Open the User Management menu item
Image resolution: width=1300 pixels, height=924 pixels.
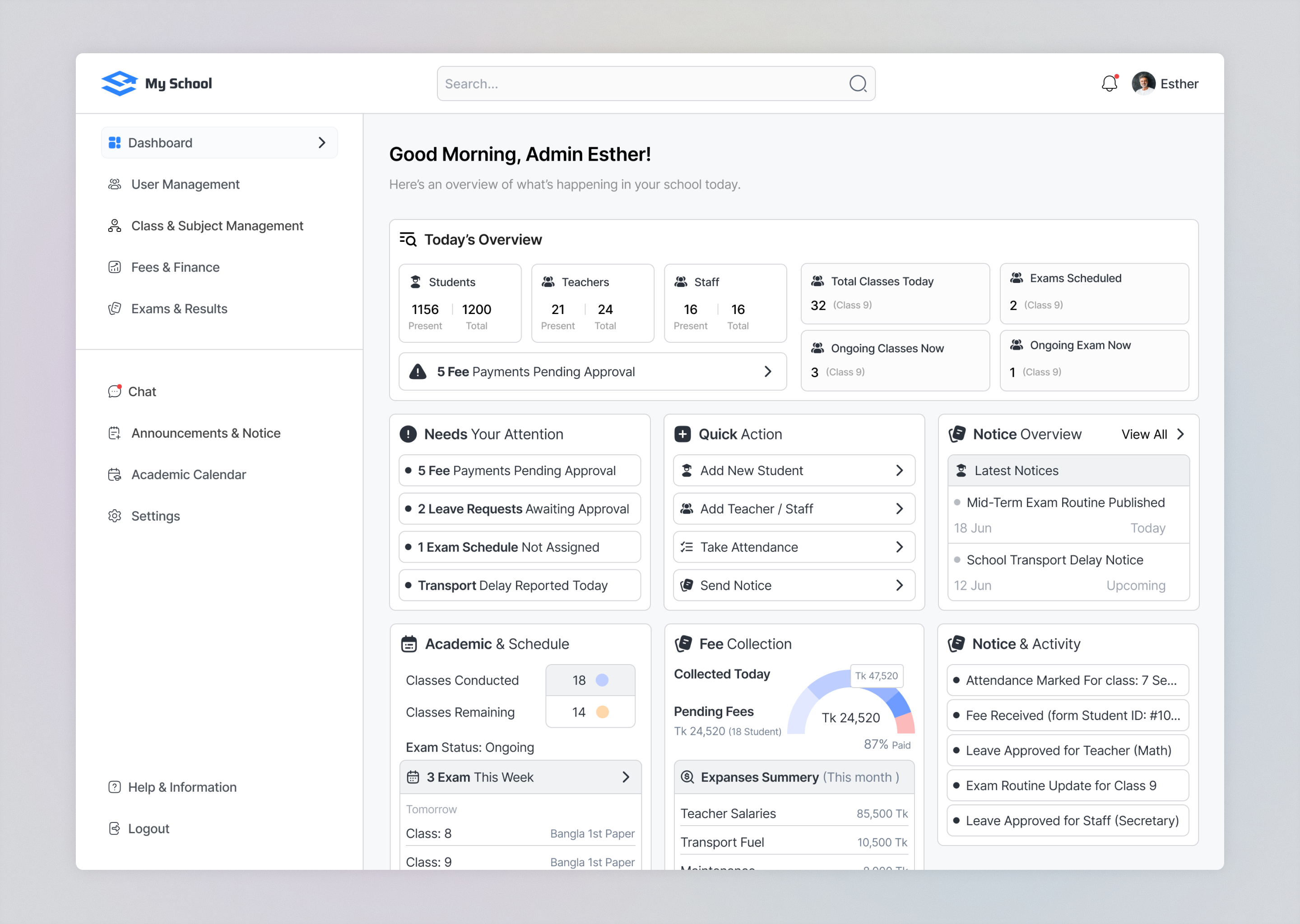(x=185, y=185)
